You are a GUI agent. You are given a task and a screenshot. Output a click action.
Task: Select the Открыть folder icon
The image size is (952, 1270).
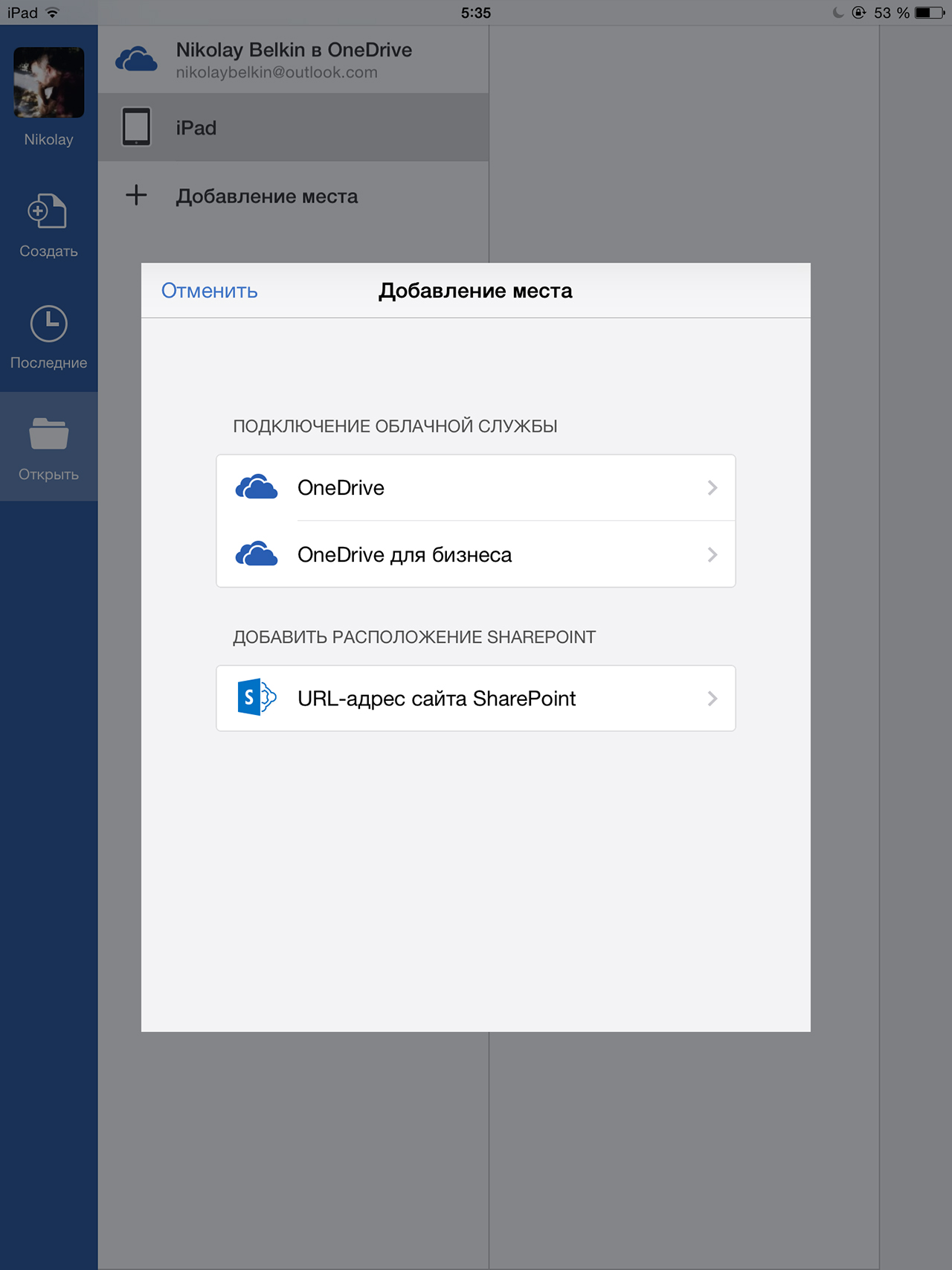point(48,434)
